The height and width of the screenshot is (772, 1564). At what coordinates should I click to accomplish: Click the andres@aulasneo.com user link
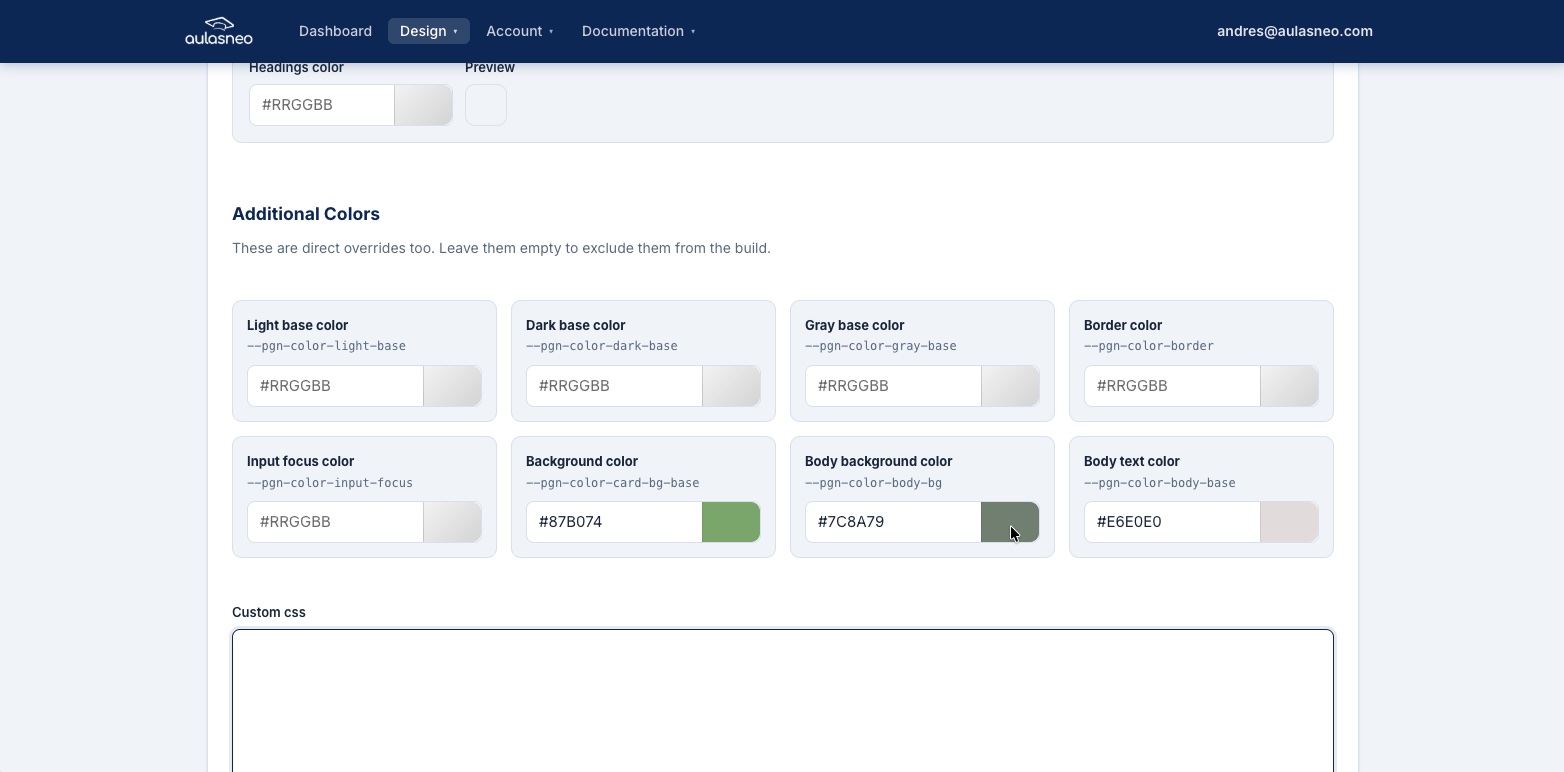pyautogui.click(x=1294, y=31)
